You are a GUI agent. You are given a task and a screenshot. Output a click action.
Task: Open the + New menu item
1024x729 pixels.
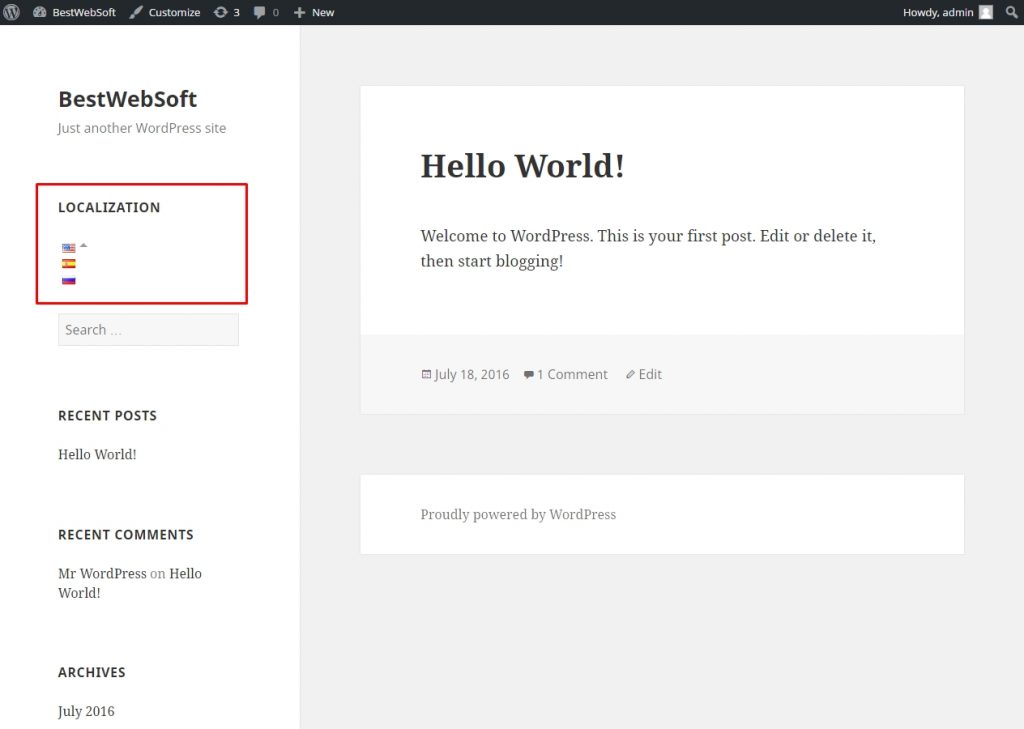[x=313, y=12]
